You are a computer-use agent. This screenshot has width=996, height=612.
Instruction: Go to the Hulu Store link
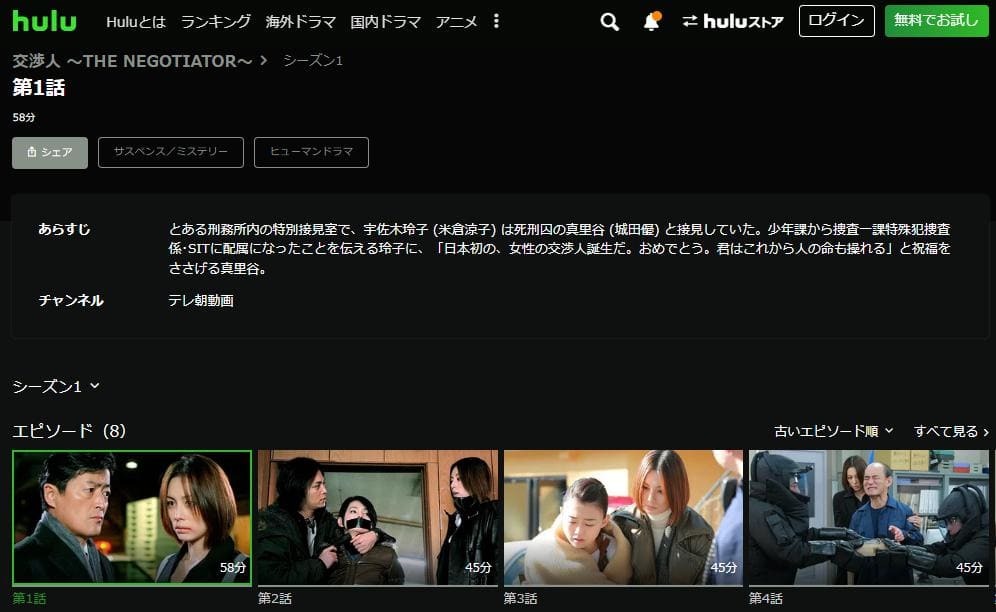coord(732,22)
